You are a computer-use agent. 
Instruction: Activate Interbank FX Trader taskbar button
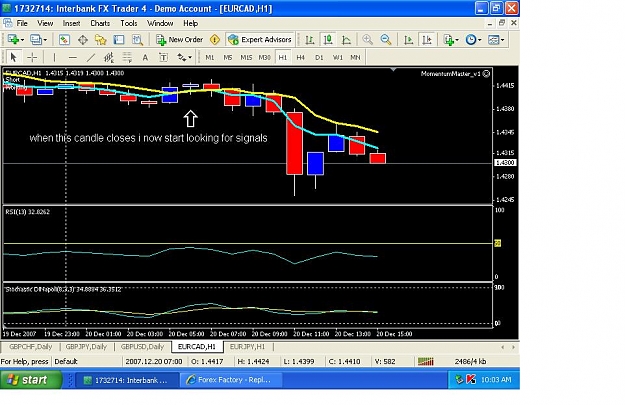[127, 380]
